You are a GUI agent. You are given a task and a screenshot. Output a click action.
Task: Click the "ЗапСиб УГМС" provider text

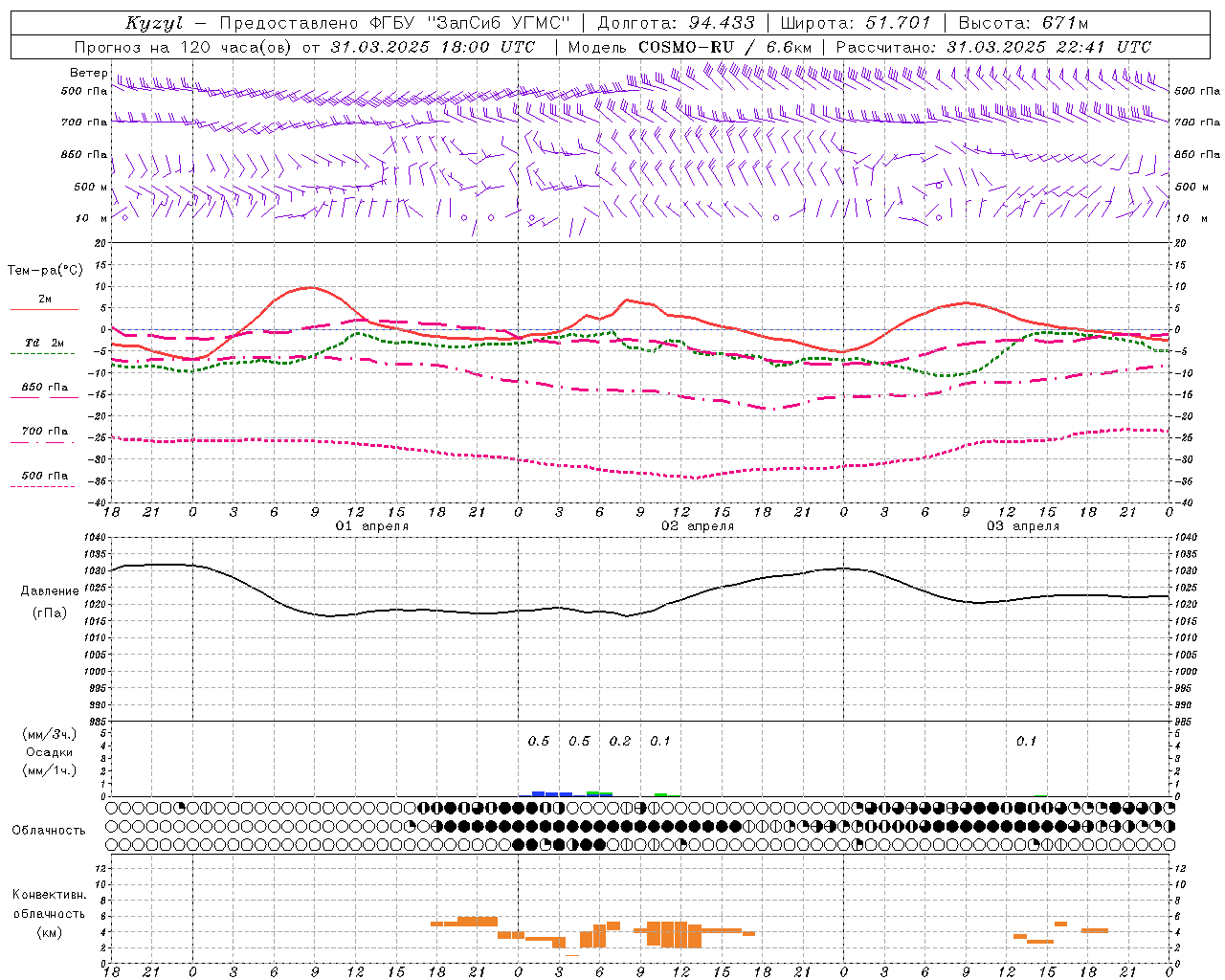pos(498,23)
